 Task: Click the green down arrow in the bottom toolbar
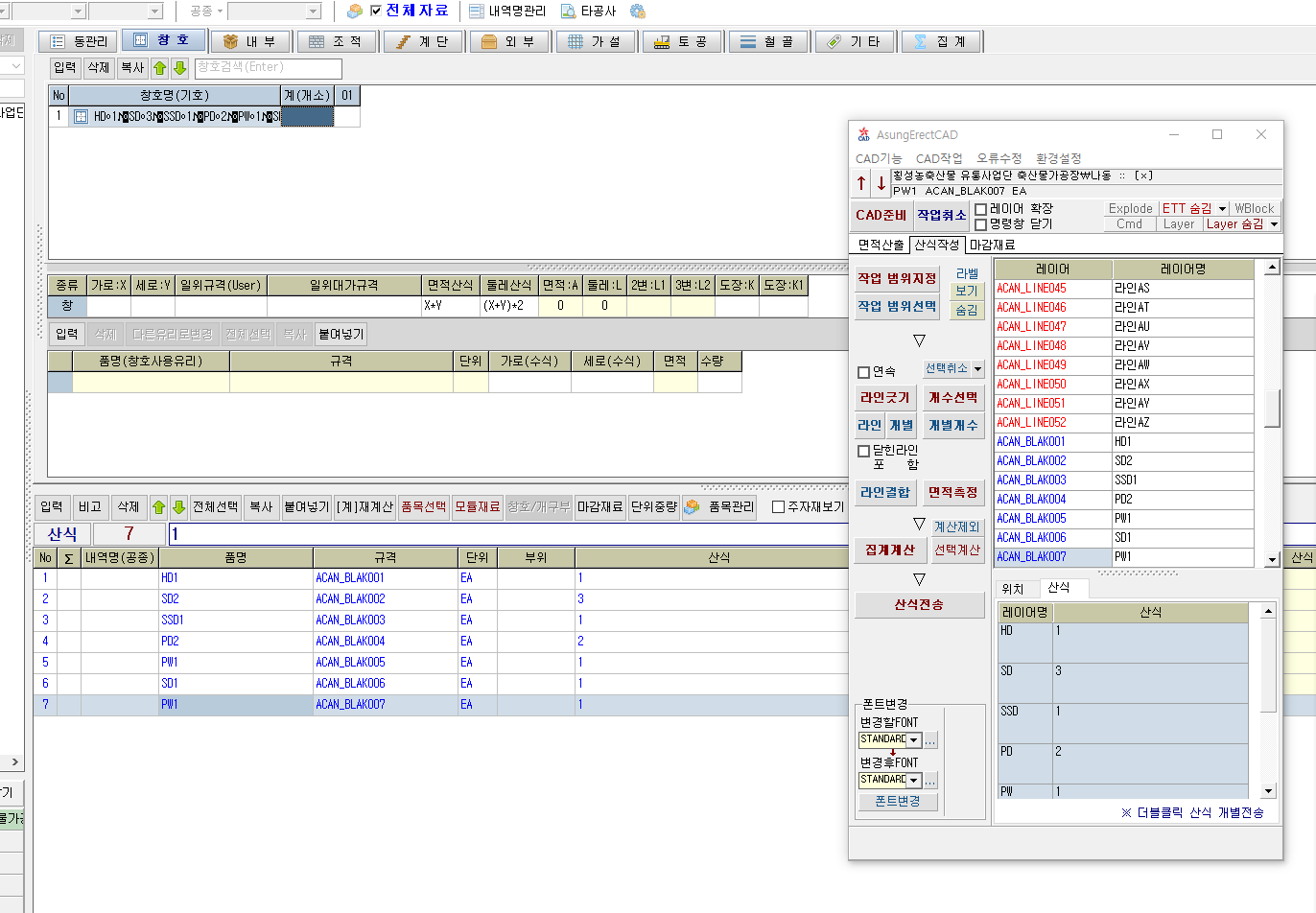click(178, 506)
